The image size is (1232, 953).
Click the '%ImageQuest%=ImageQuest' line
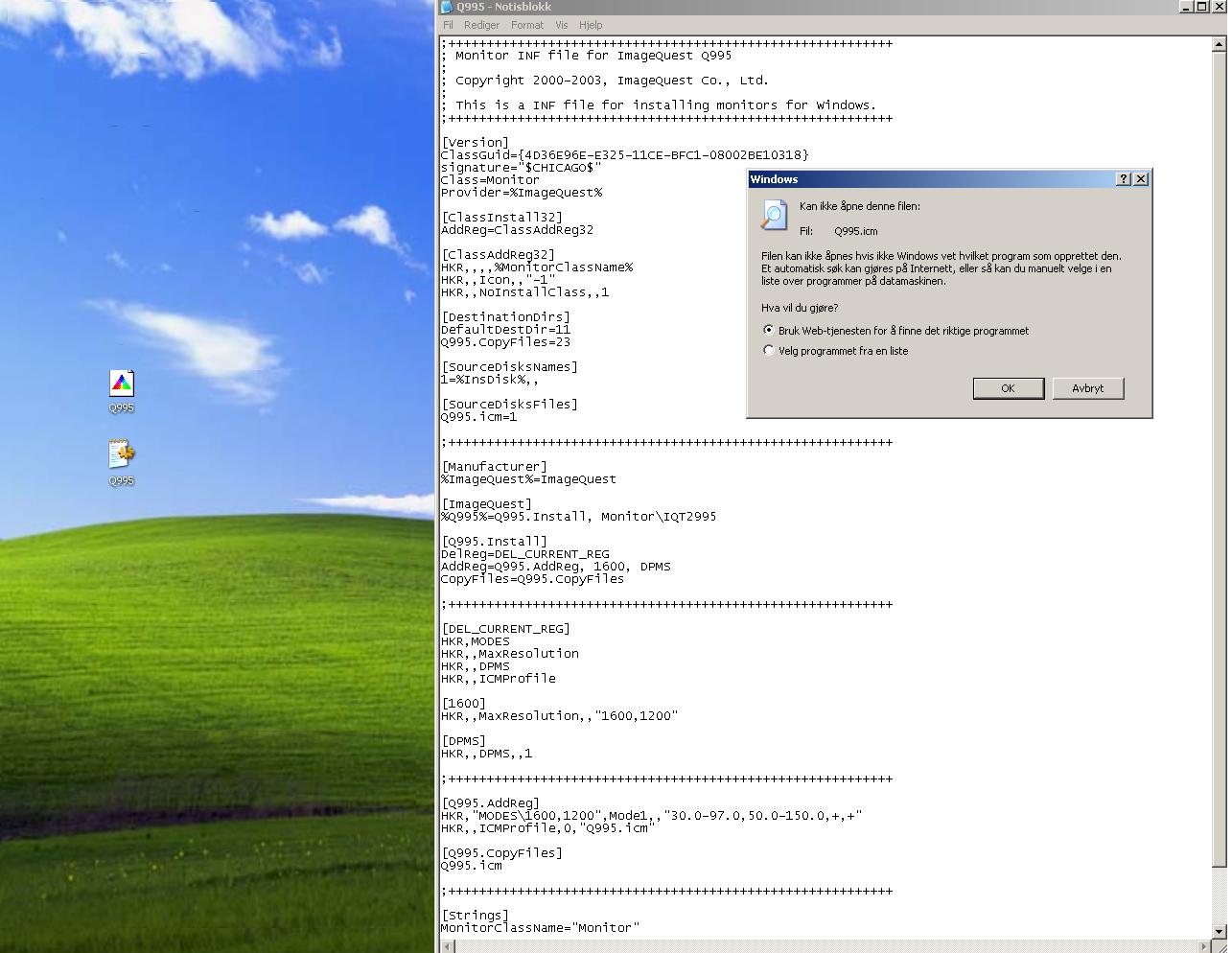(x=528, y=479)
